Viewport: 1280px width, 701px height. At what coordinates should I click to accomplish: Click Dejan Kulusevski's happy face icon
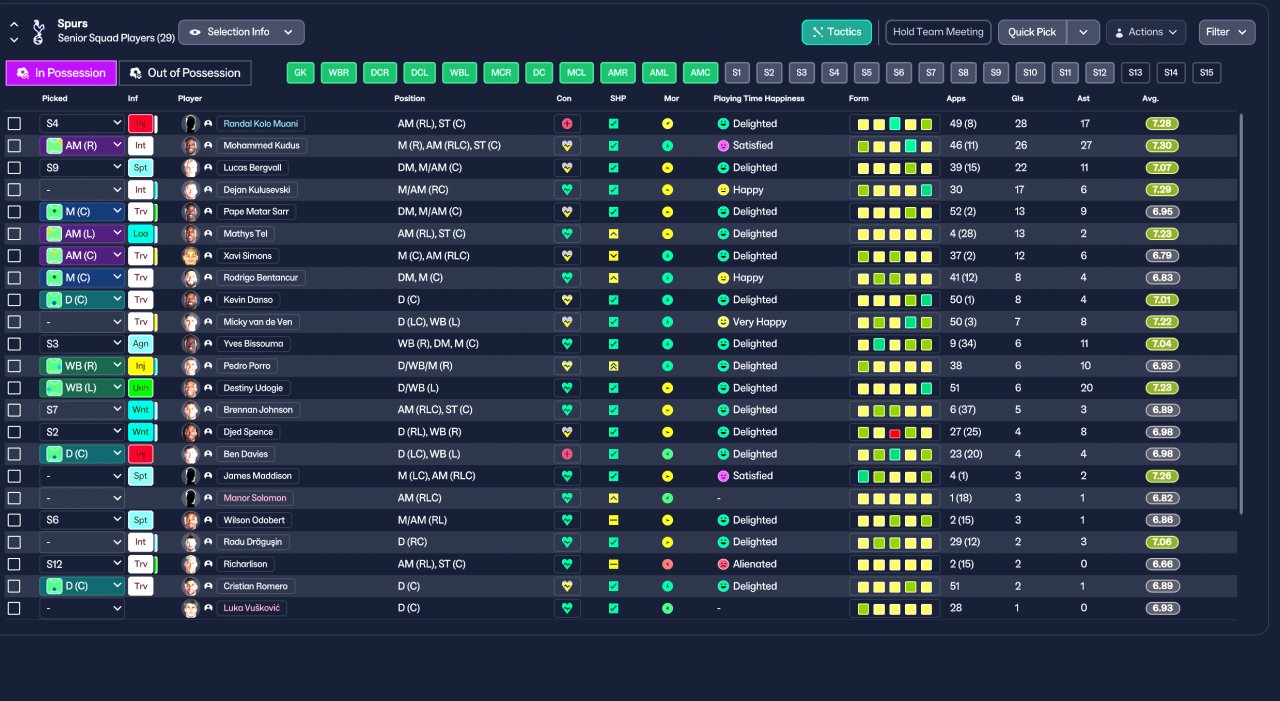click(723, 190)
